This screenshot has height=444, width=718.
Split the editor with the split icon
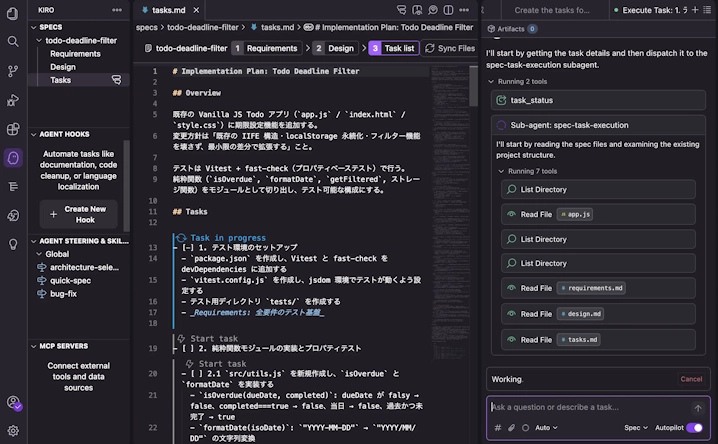[448, 10]
